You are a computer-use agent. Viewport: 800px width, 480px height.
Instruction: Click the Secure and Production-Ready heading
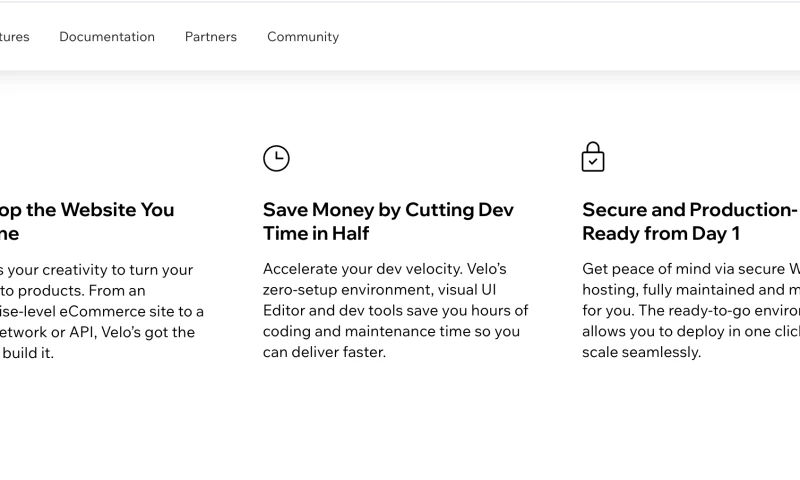pyautogui.click(x=690, y=210)
